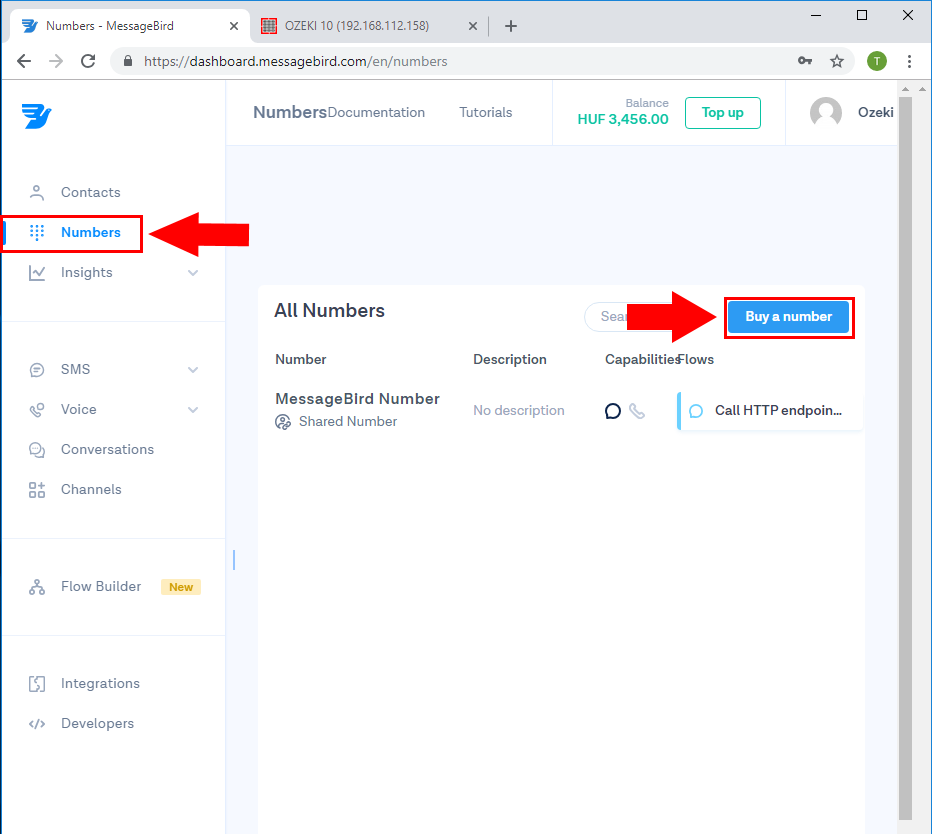Viewport: 932px width, 834px height.
Task: Click the Call HTTP endpoint flow
Action: (770, 411)
